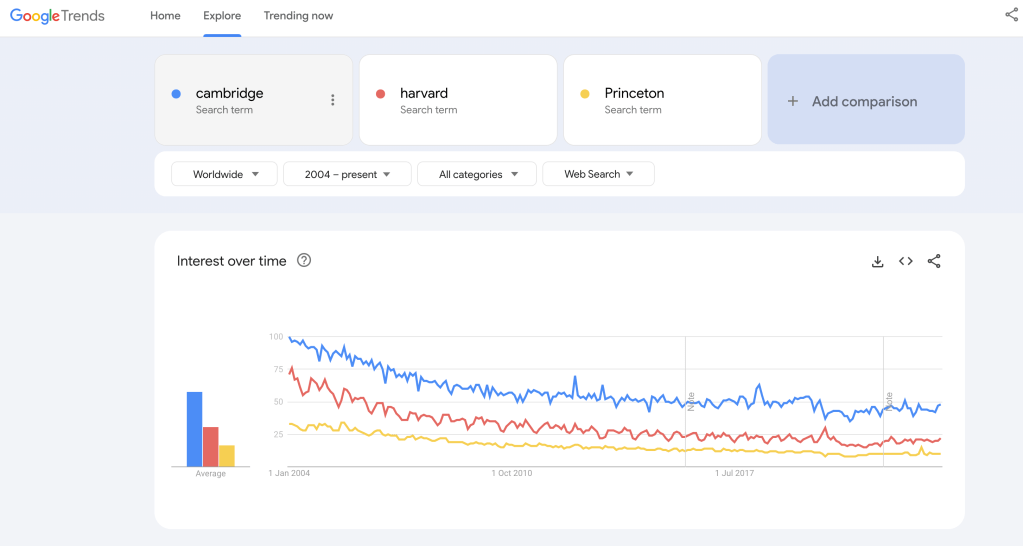Image resolution: width=1023 pixels, height=546 pixels.
Task: Click the plus icon in Add comparison
Action: [x=793, y=101]
